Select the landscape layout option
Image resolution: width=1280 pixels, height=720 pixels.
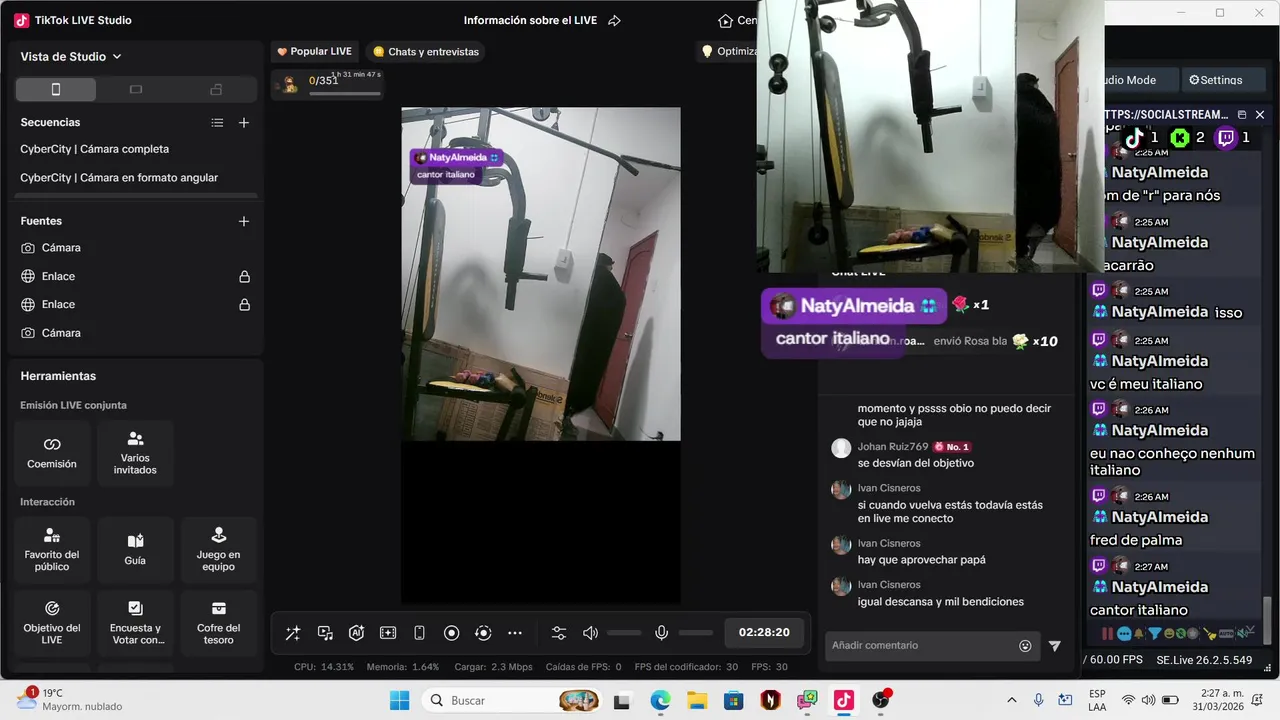click(x=136, y=90)
